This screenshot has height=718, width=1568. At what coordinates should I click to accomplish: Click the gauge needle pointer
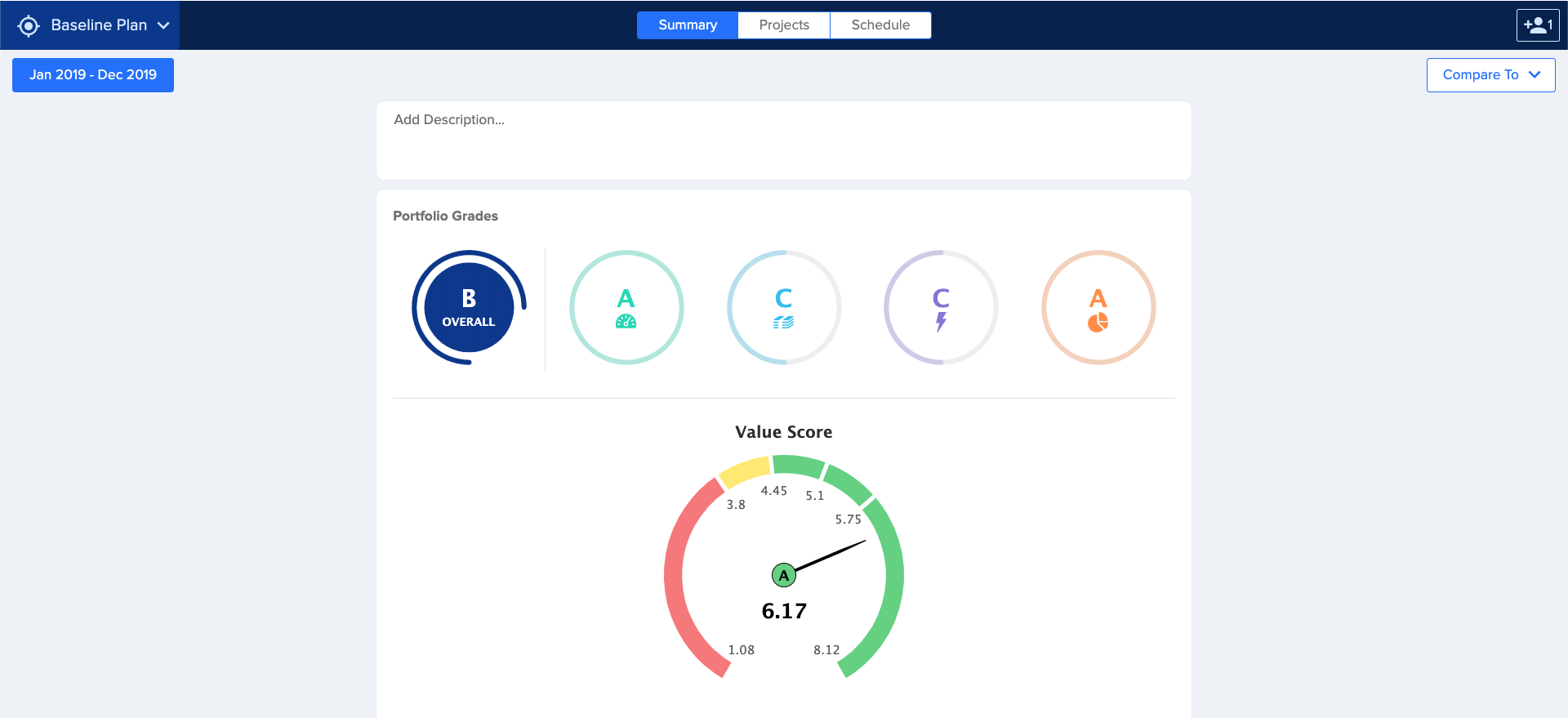[x=830, y=555]
